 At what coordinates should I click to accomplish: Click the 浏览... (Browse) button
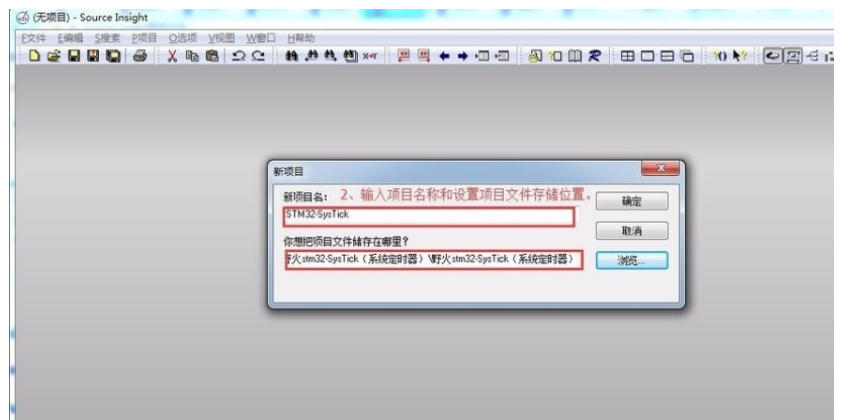pos(631,260)
